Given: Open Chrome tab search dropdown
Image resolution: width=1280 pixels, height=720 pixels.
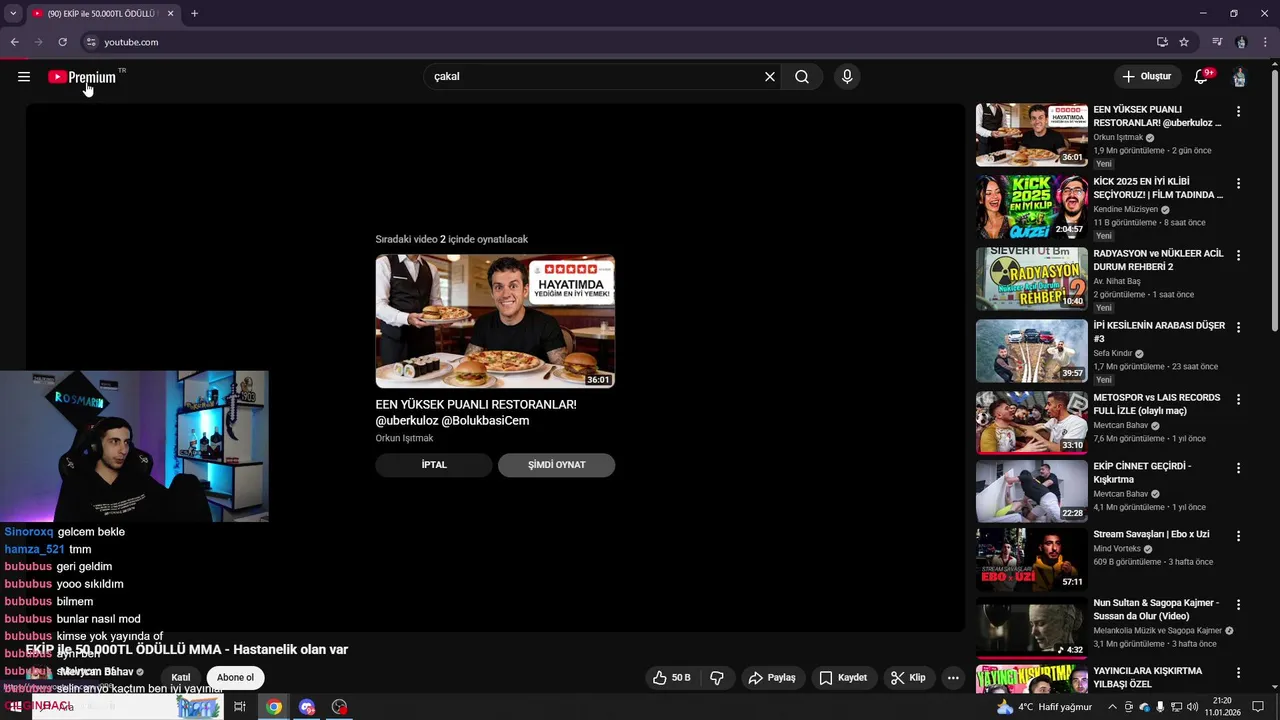Looking at the screenshot, I should pyautogui.click(x=13, y=14).
